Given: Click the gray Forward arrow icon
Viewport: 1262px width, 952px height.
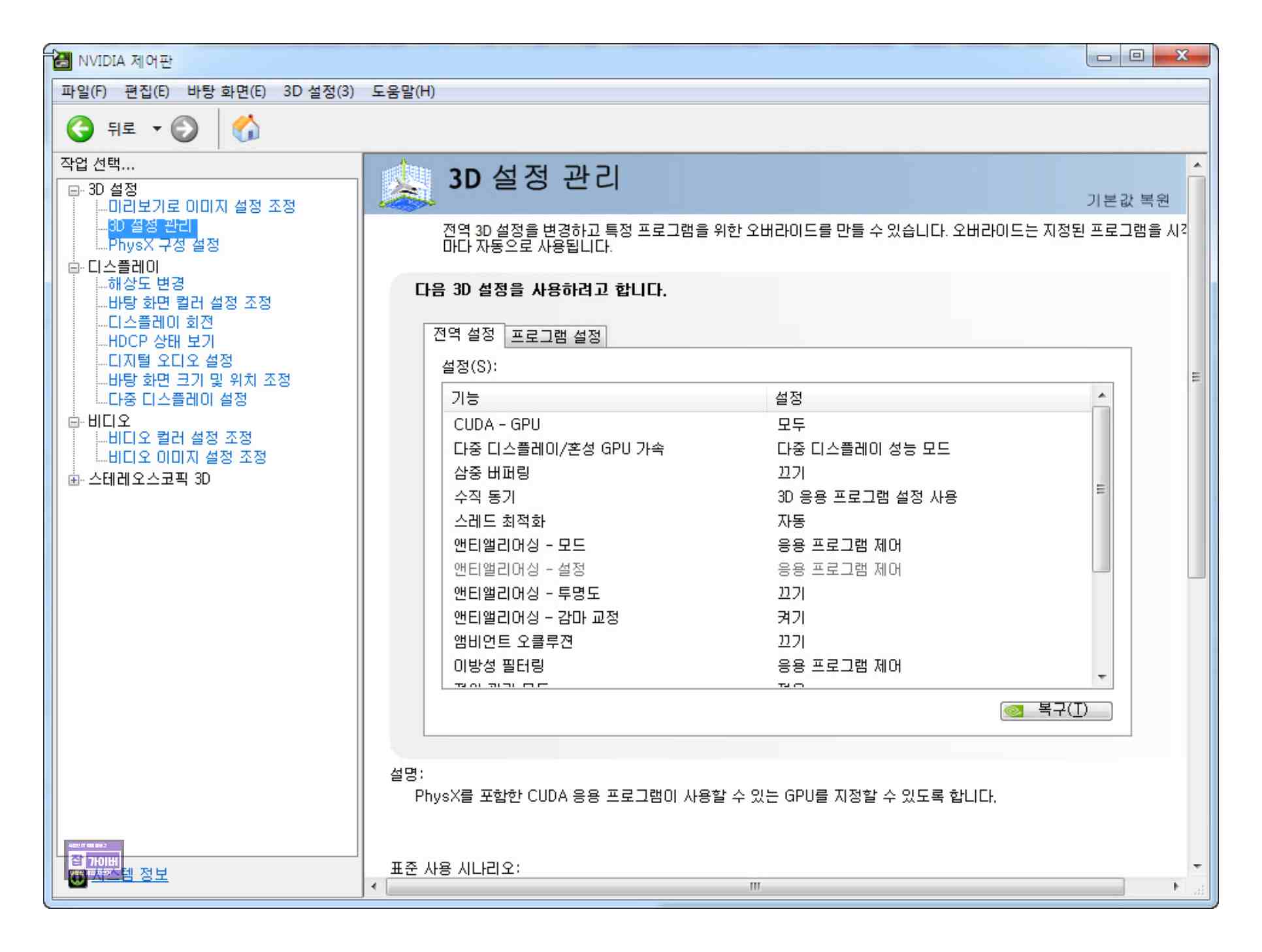Looking at the screenshot, I should pyautogui.click(x=184, y=129).
